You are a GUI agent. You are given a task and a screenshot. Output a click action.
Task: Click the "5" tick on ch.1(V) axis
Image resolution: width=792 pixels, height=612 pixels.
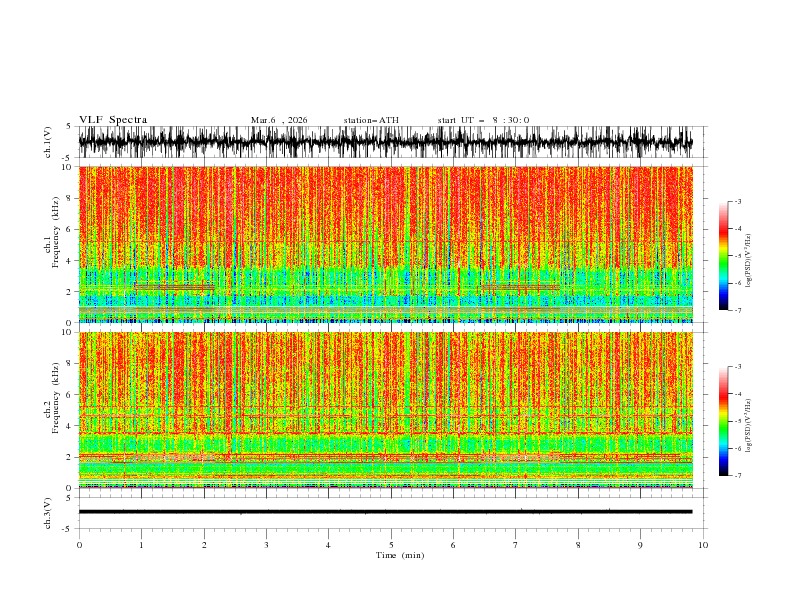coord(69,126)
